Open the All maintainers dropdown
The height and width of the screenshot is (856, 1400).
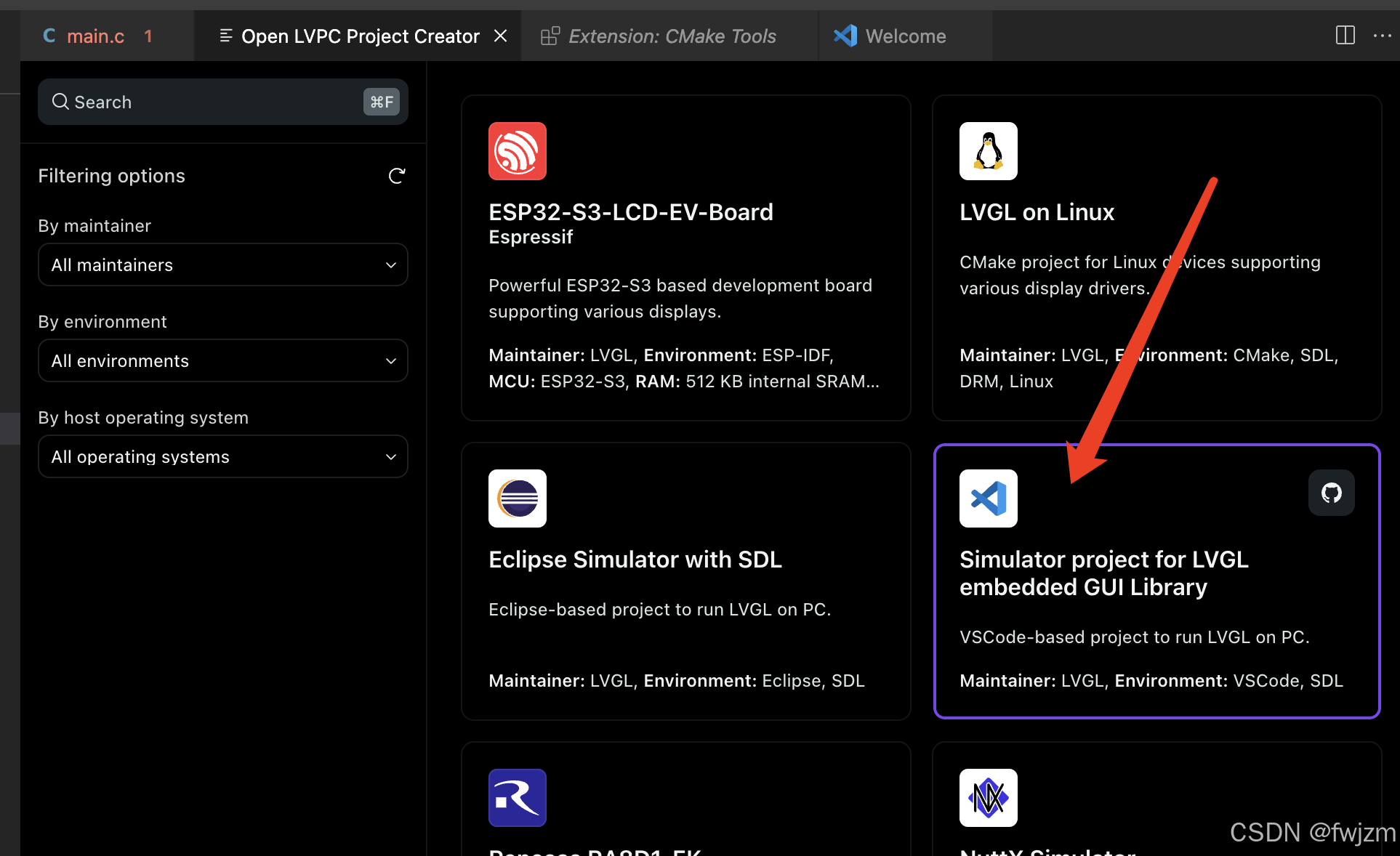tap(223, 265)
